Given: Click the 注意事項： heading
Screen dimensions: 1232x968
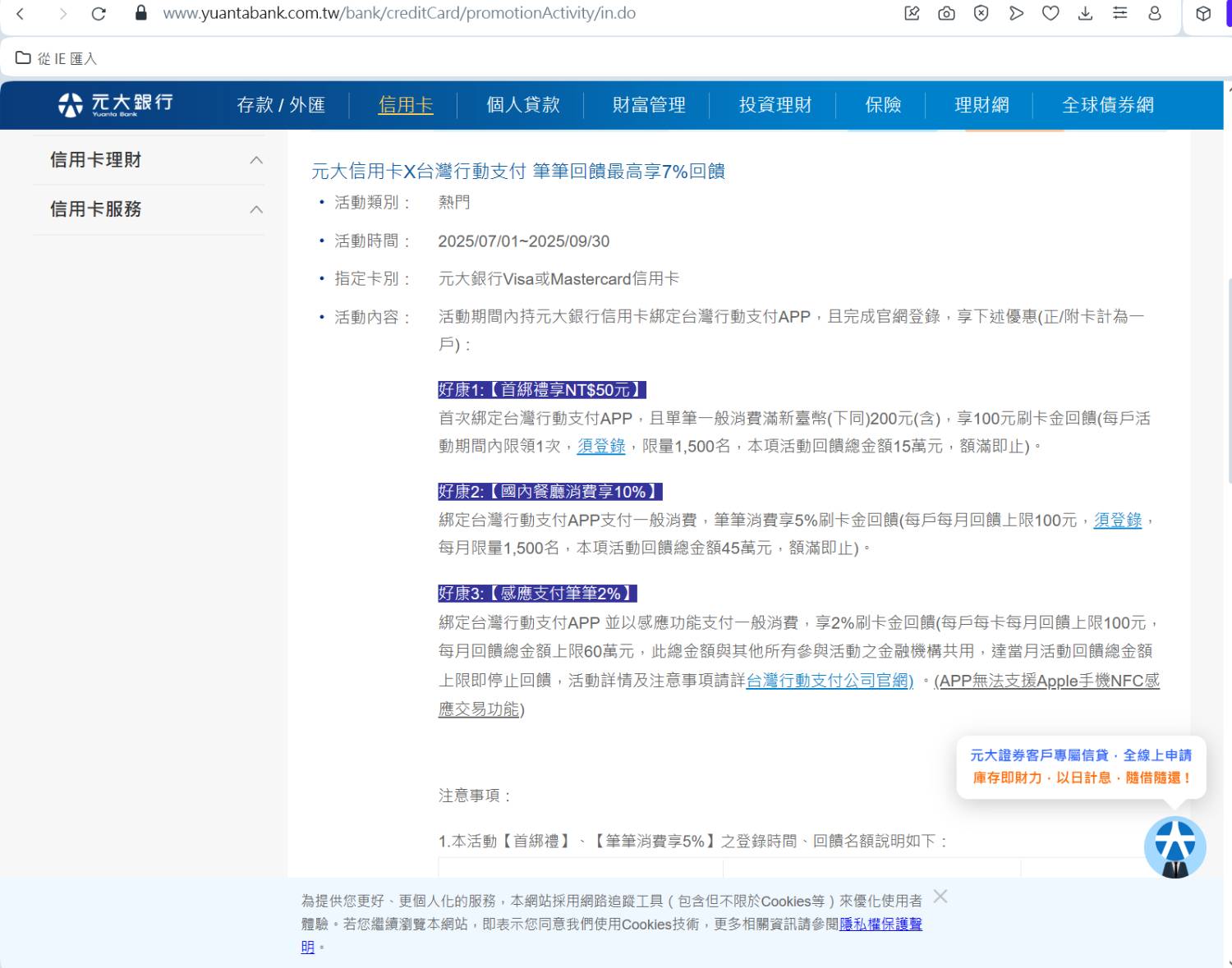Looking at the screenshot, I should coord(476,796).
